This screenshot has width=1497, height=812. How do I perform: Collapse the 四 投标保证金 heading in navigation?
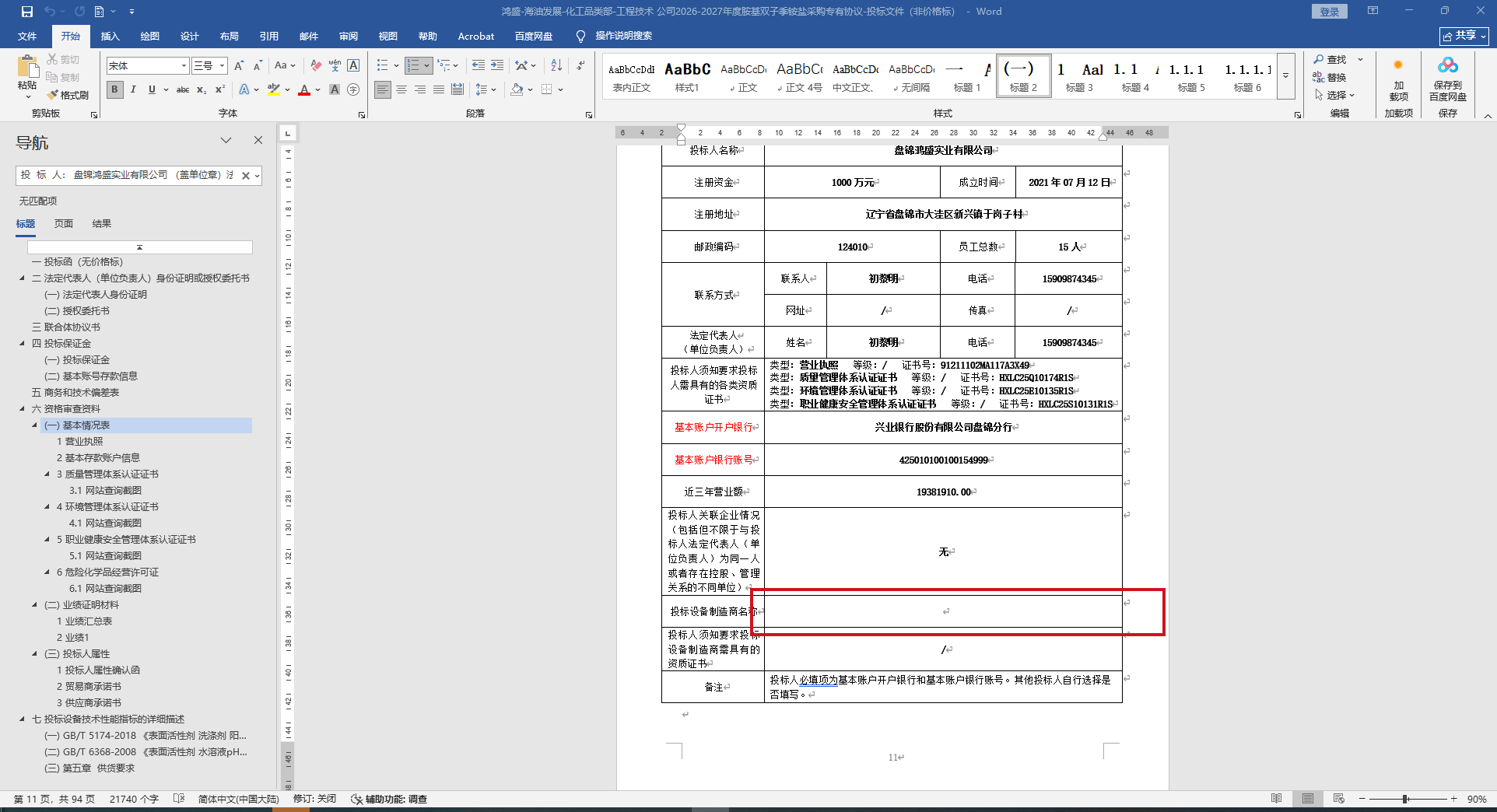(22, 344)
